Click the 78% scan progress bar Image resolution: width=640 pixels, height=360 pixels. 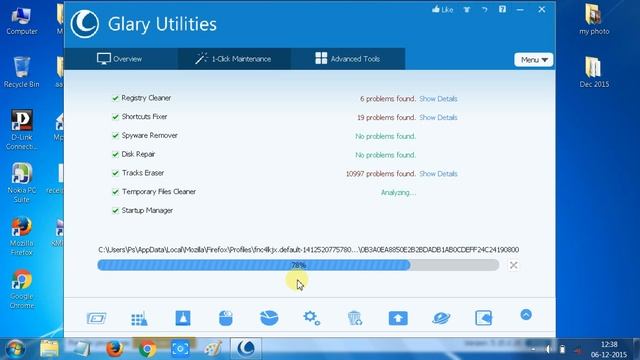[x=298, y=265]
